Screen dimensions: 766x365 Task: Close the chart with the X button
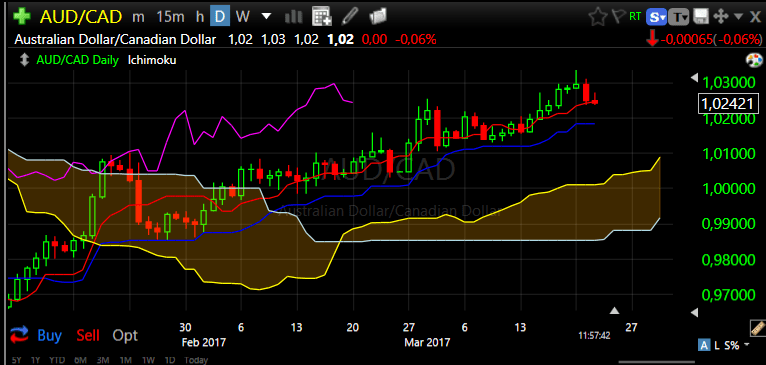755,17
